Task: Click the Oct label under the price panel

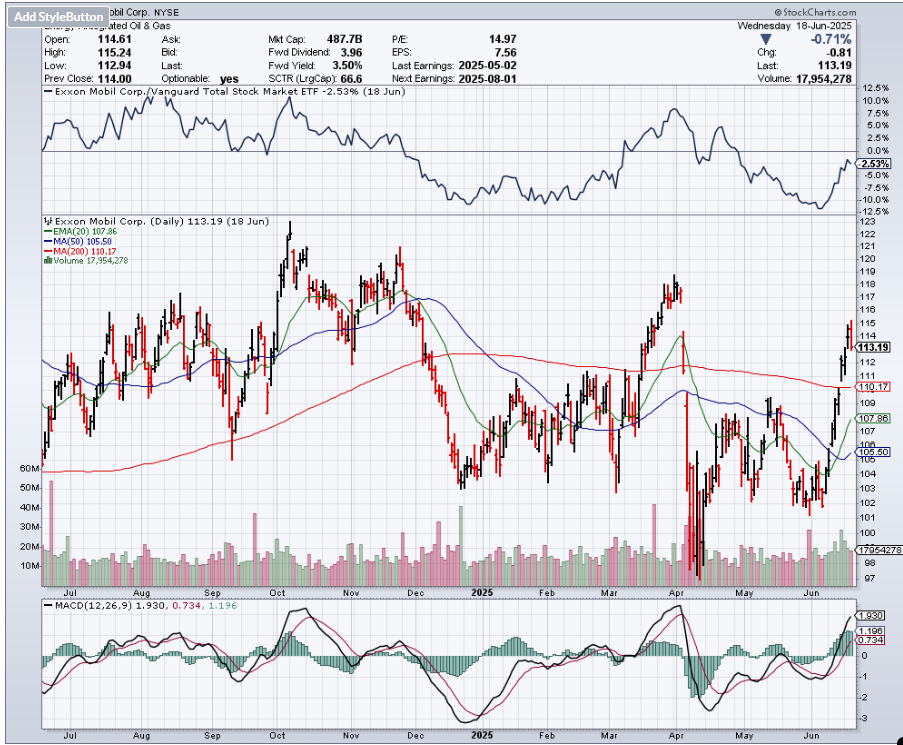Action: 278,593
